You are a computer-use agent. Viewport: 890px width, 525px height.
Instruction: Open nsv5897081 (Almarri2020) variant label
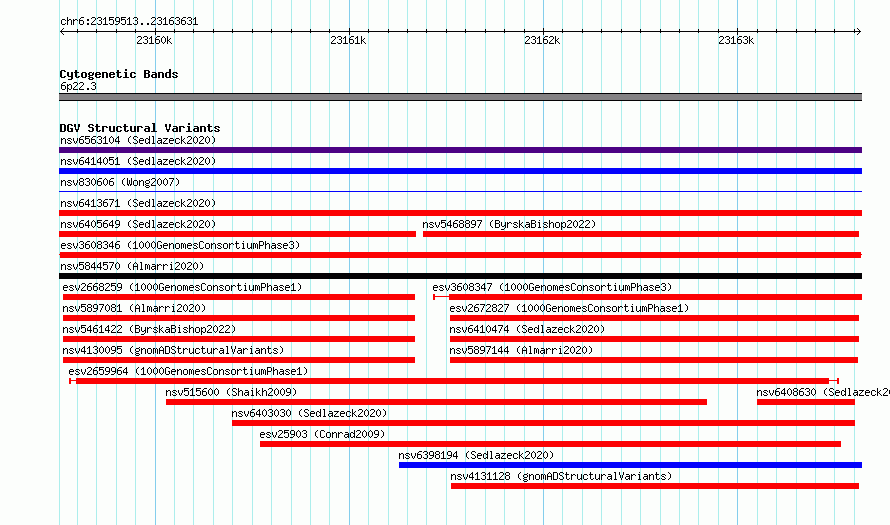pyautogui.click(x=134, y=308)
